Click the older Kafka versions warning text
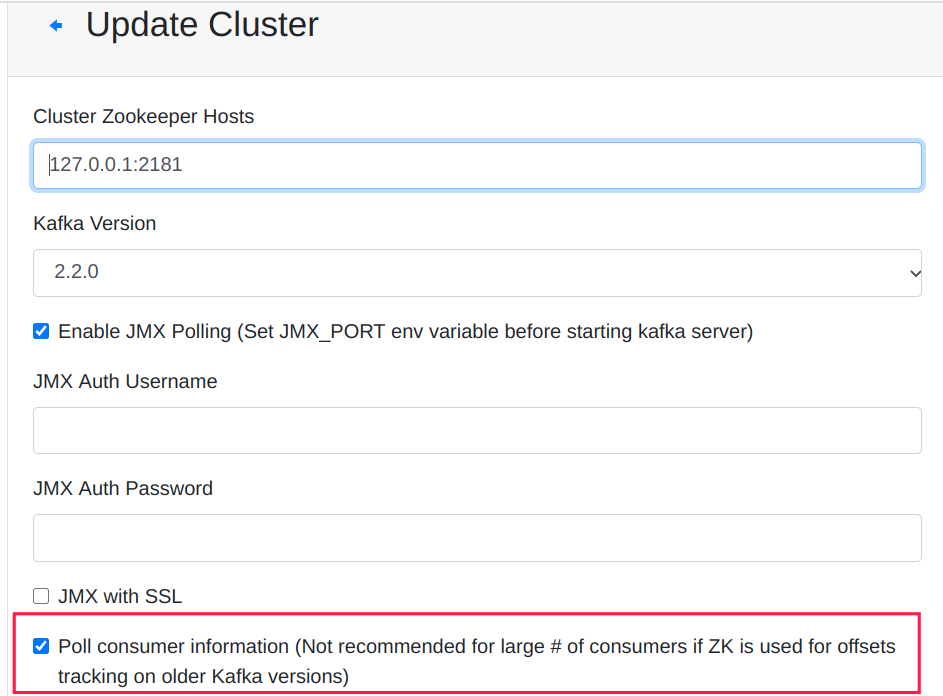Screen dimensions: 943x696 click(x=203, y=676)
